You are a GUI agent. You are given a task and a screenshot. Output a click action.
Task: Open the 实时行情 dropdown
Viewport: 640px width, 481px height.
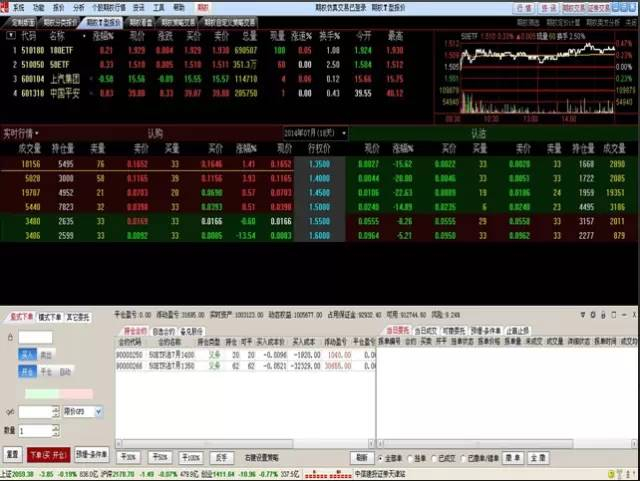[x=20, y=134]
